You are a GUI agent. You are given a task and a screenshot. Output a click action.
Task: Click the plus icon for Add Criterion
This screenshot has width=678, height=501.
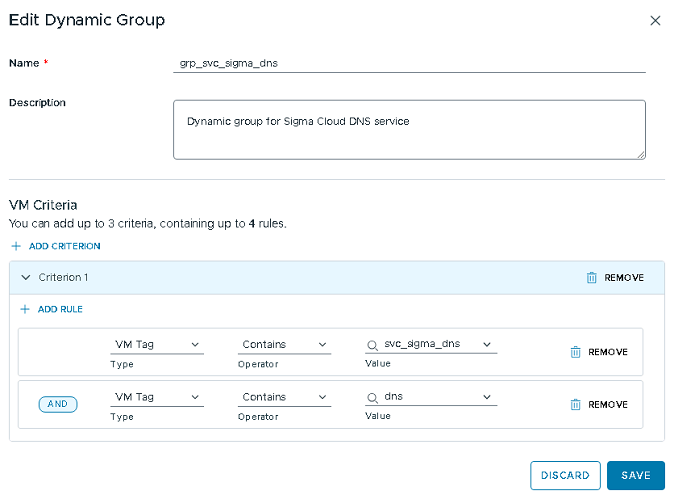(x=16, y=246)
